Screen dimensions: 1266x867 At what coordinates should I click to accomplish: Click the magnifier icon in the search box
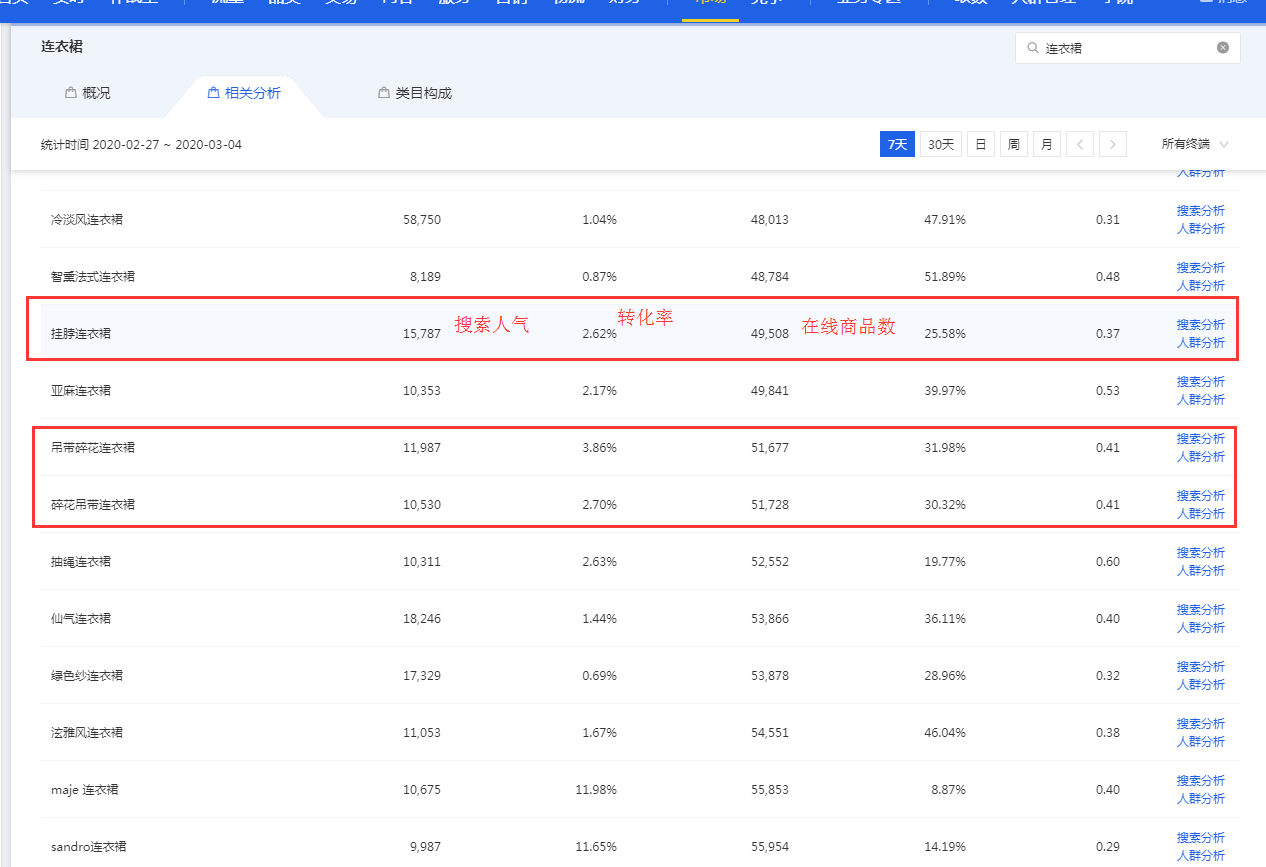1033,48
